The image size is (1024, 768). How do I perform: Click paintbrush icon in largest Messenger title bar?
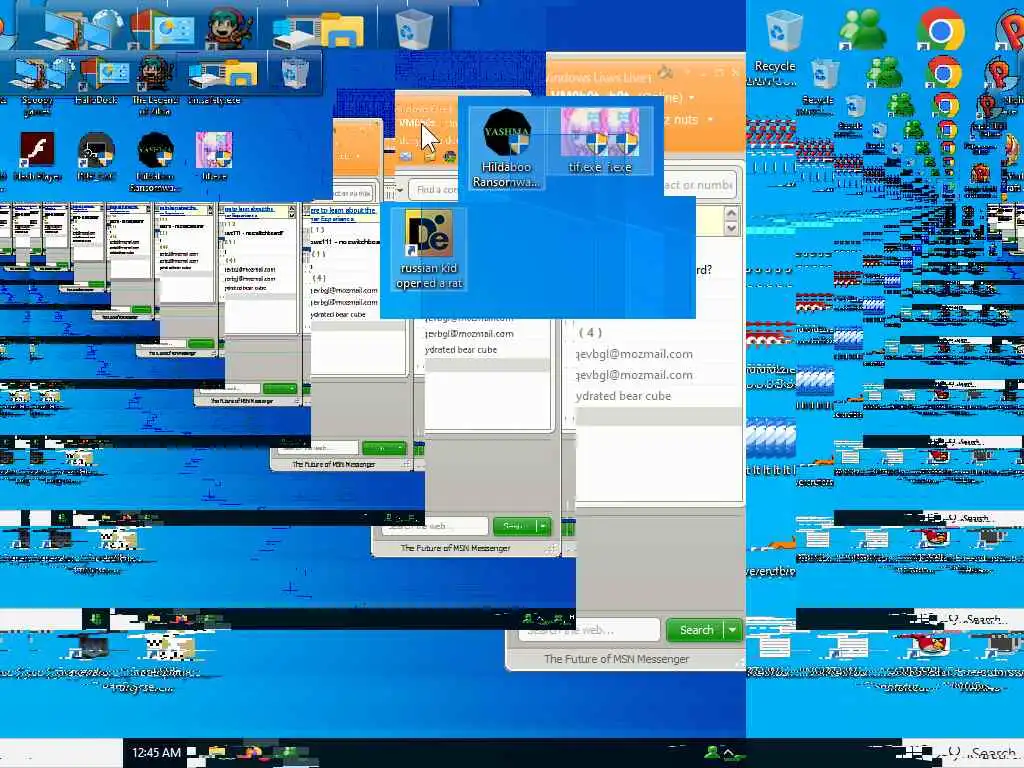pos(665,70)
